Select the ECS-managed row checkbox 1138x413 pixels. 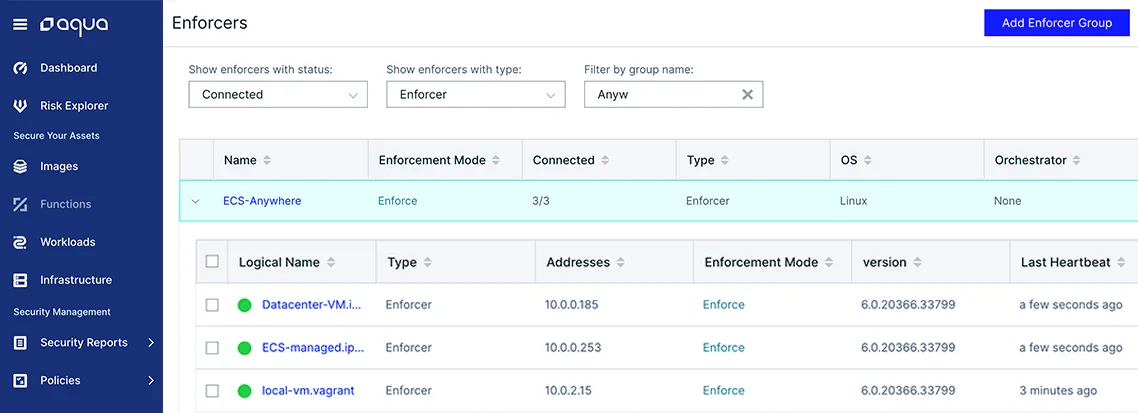click(x=212, y=348)
